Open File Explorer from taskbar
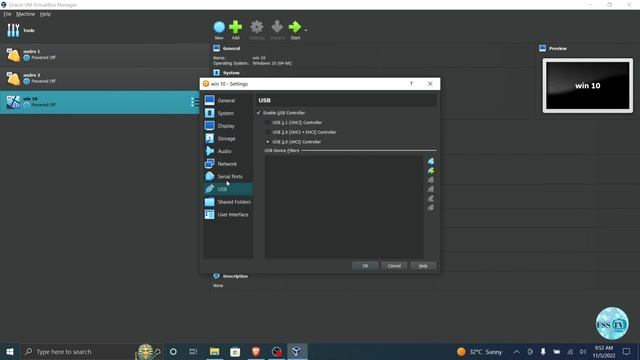Screen dimensions: 640x360 [214, 351]
